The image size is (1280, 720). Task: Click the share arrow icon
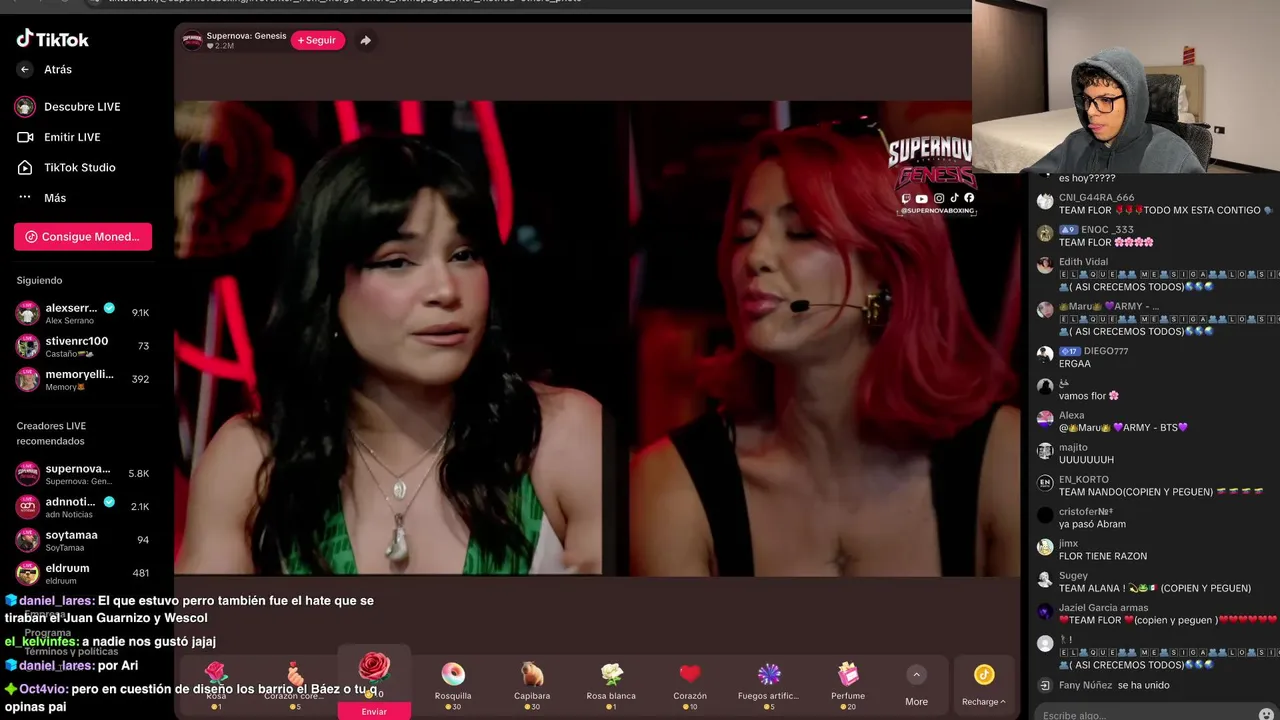click(365, 41)
